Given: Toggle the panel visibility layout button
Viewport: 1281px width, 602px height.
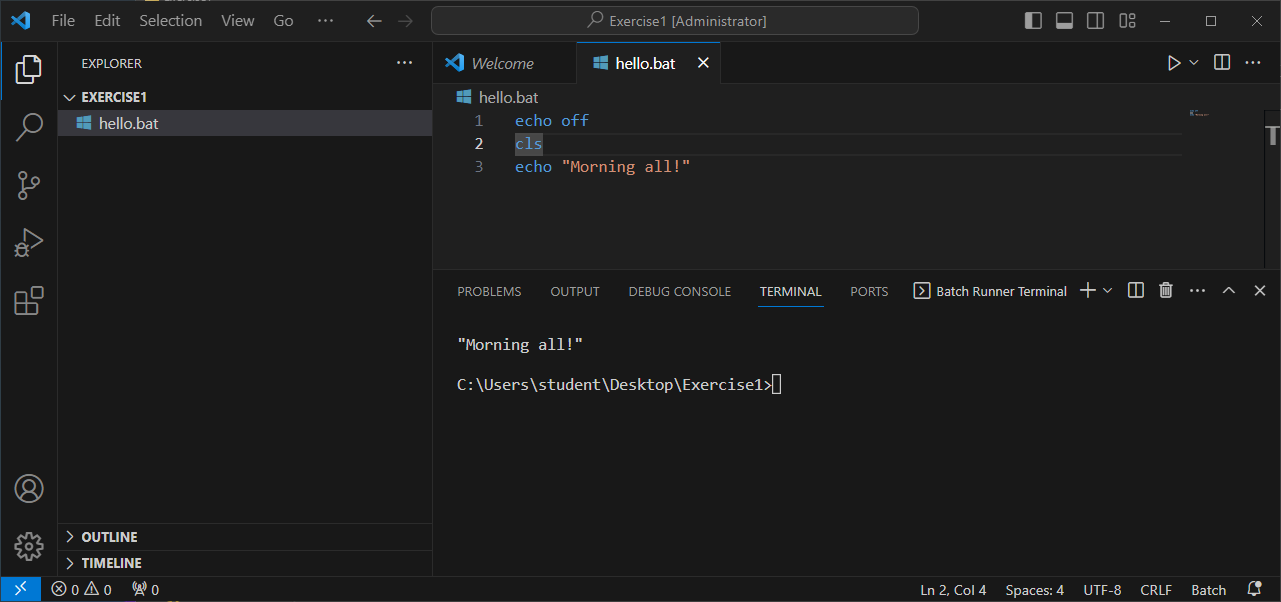Looking at the screenshot, I should point(1065,21).
